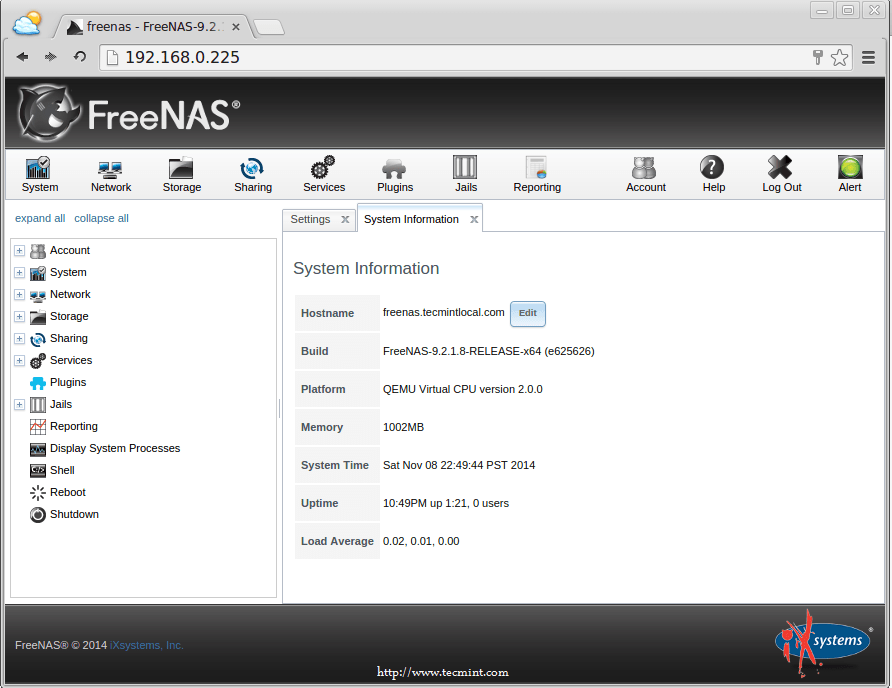
Task: Select Storage folder icon in sidebar tree
Action: point(38,317)
